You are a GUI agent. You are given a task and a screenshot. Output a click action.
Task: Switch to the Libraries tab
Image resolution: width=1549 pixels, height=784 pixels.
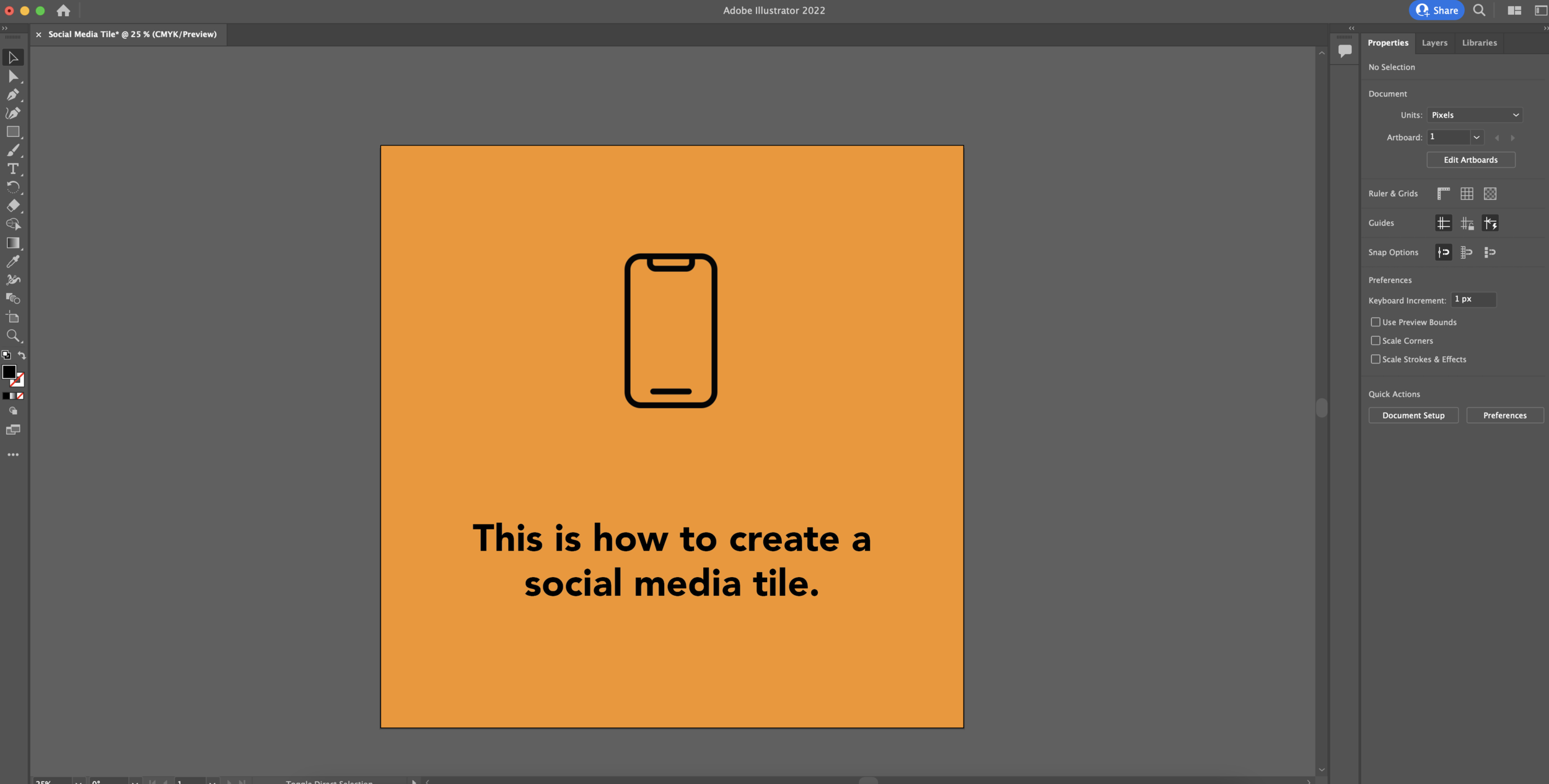point(1479,43)
